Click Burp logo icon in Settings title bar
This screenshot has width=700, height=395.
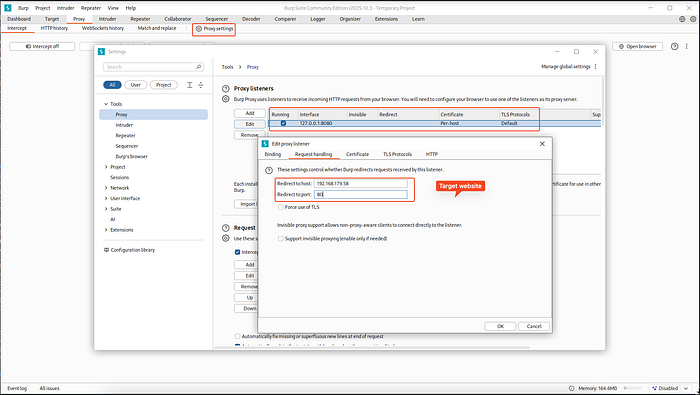point(101,52)
